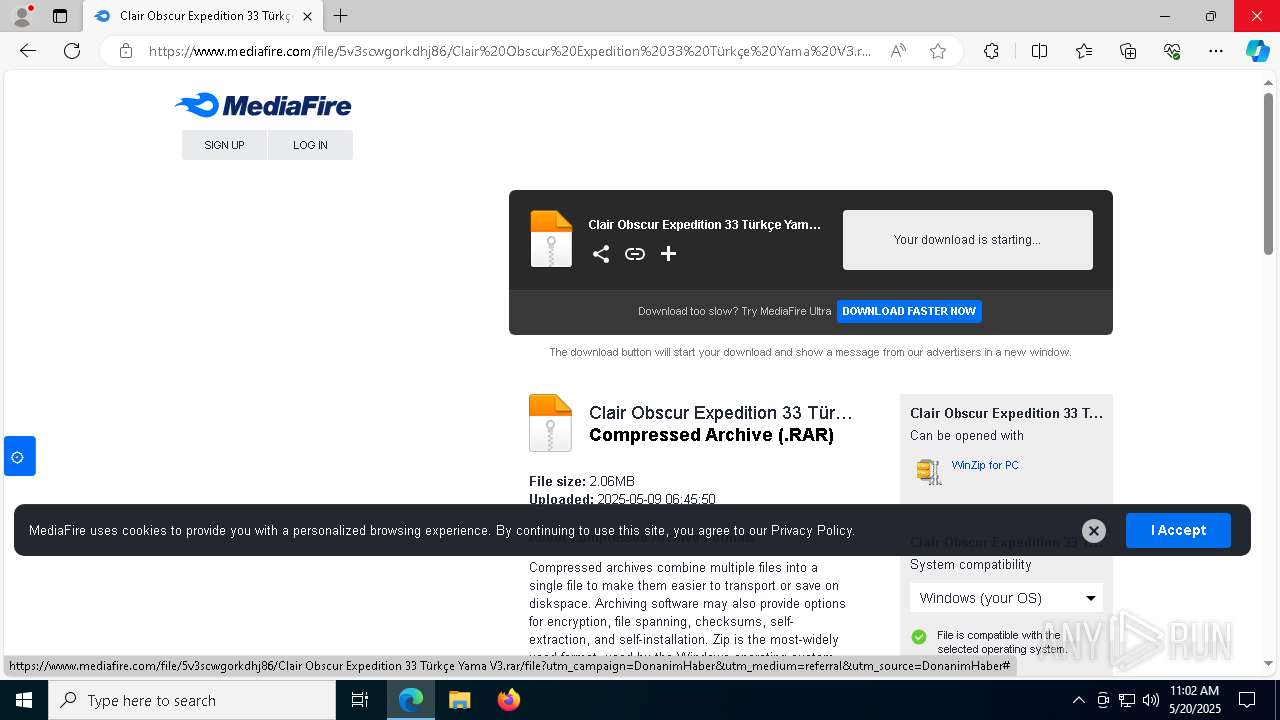
Task: Open the Windows Start menu
Action: point(24,700)
